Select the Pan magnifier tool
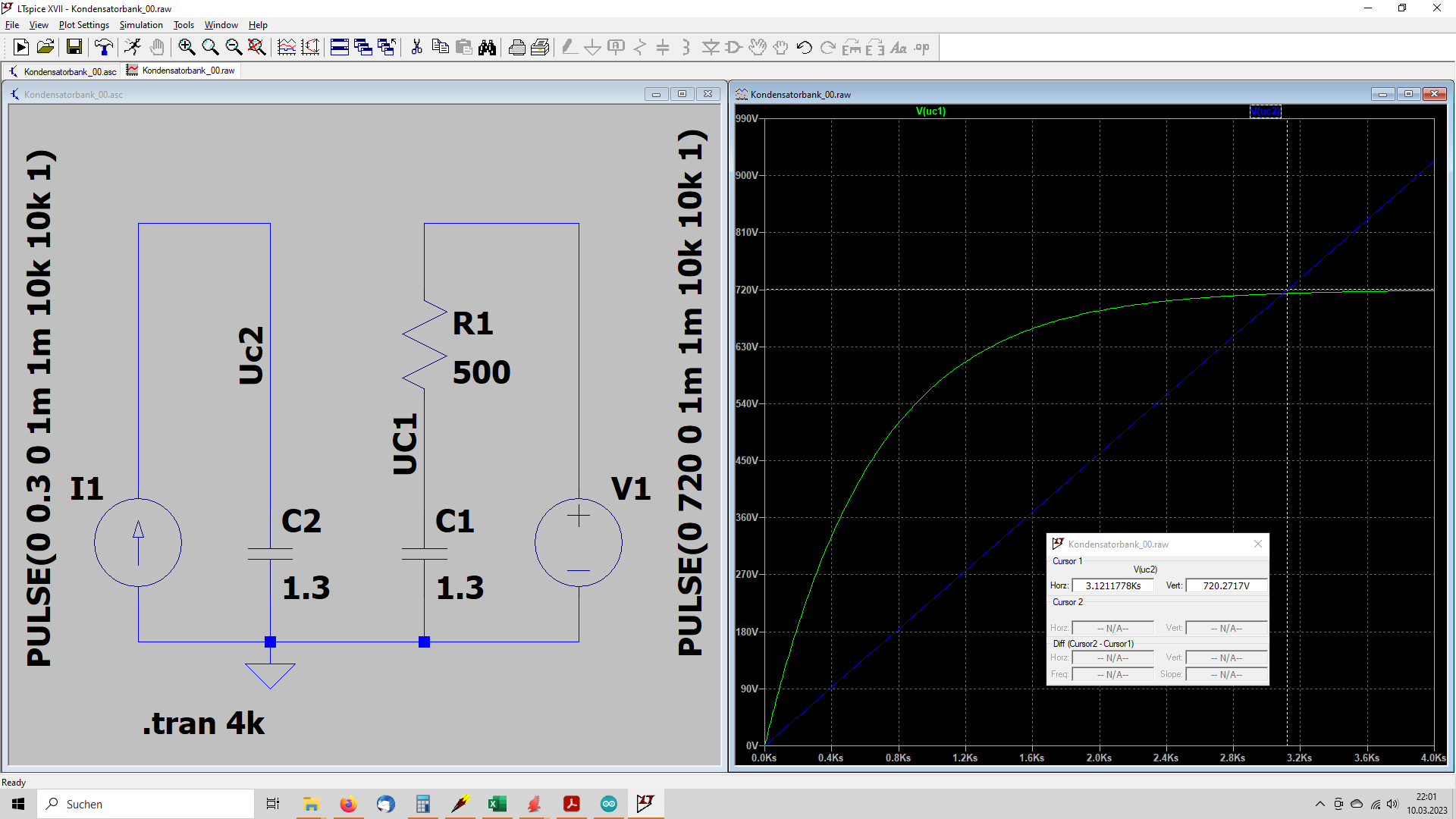This screenshot has height=819, width=1456. pyautogui.click(x=210, y=47)
